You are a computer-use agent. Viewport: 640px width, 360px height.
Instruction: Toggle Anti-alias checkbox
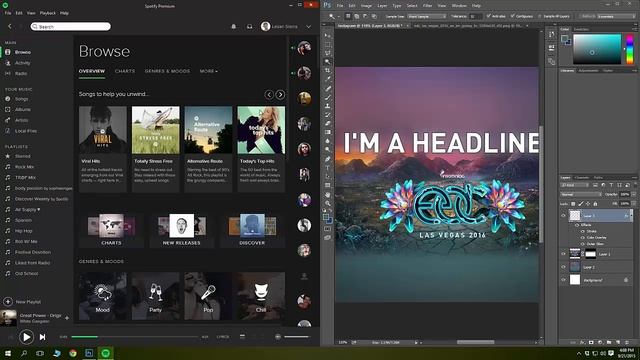(x=489, y=16)
